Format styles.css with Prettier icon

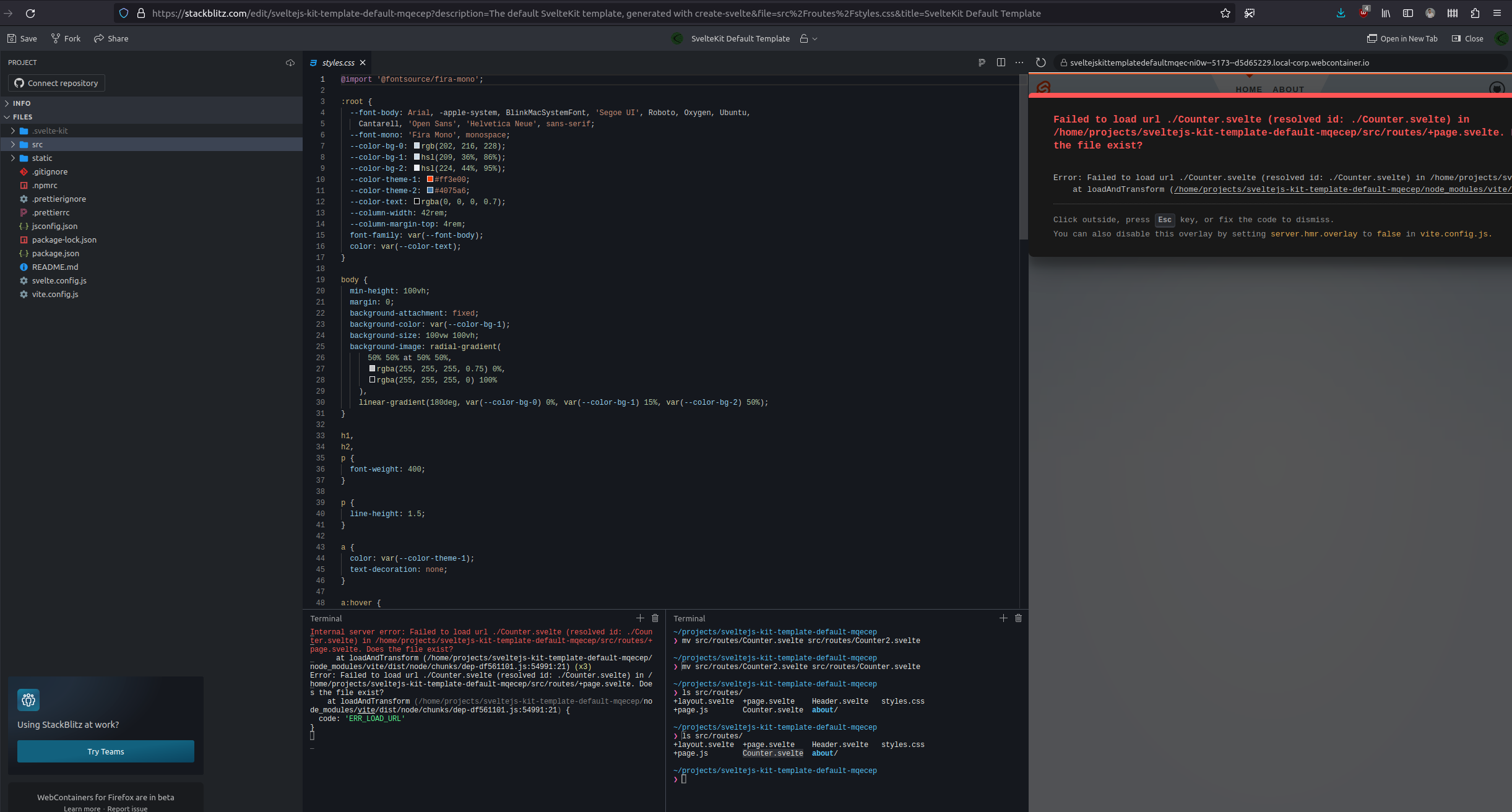(x=981, y=62)
